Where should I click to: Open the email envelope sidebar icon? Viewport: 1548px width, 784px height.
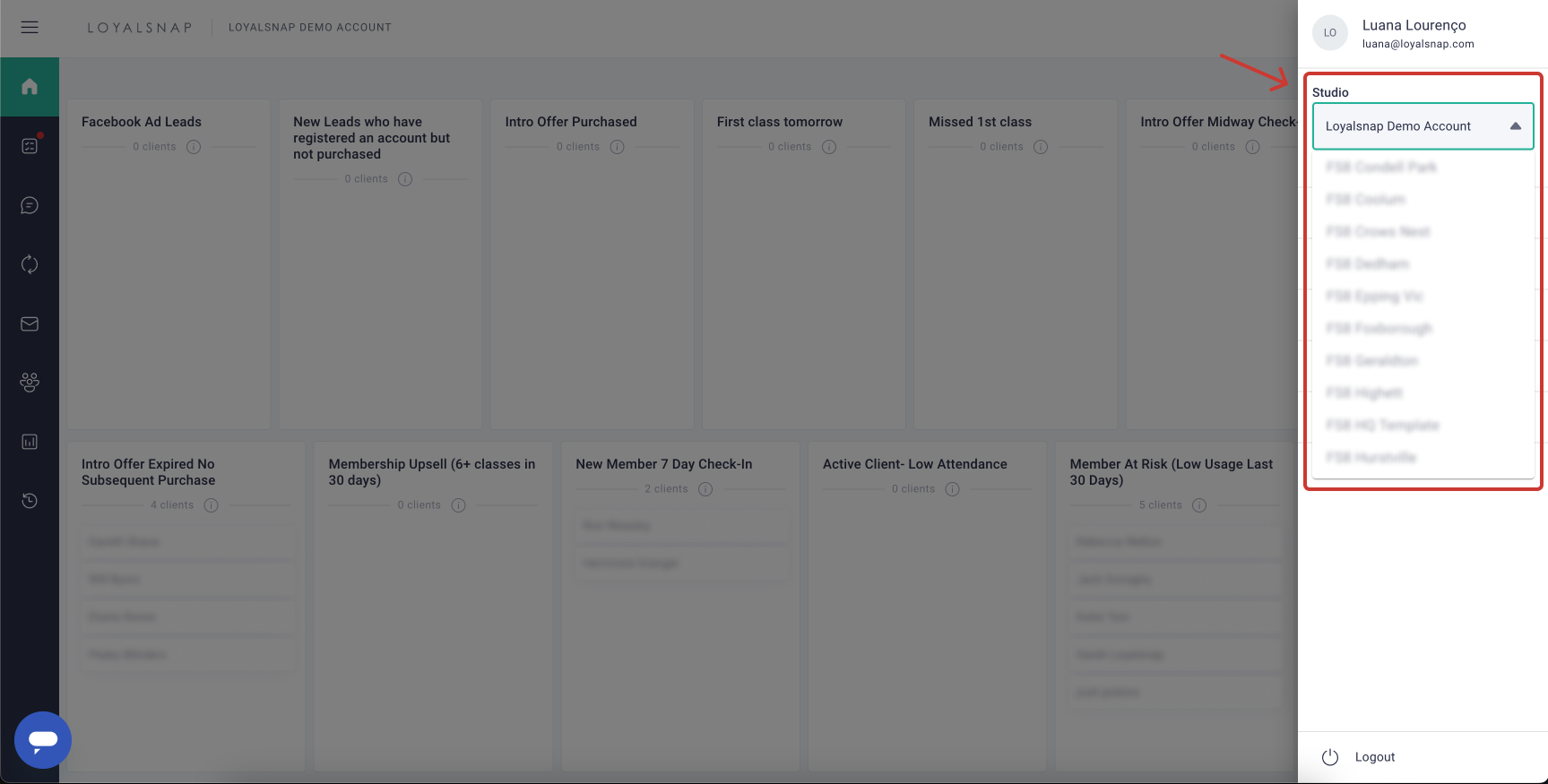coord(30,323)
